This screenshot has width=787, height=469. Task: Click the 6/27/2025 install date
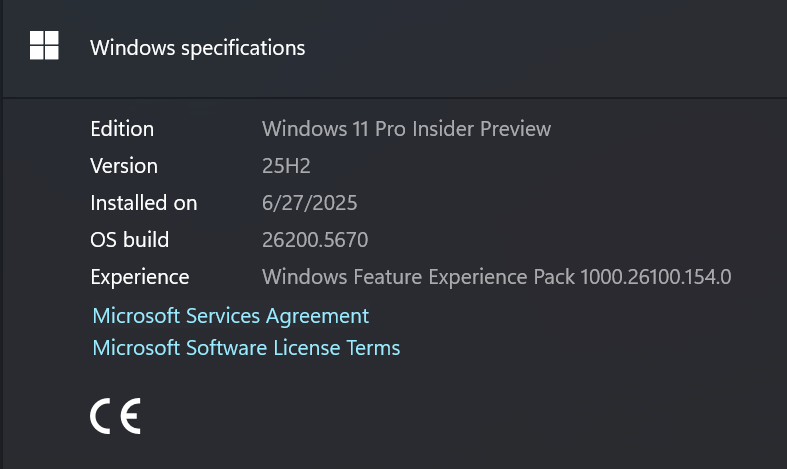coord(310,203)
